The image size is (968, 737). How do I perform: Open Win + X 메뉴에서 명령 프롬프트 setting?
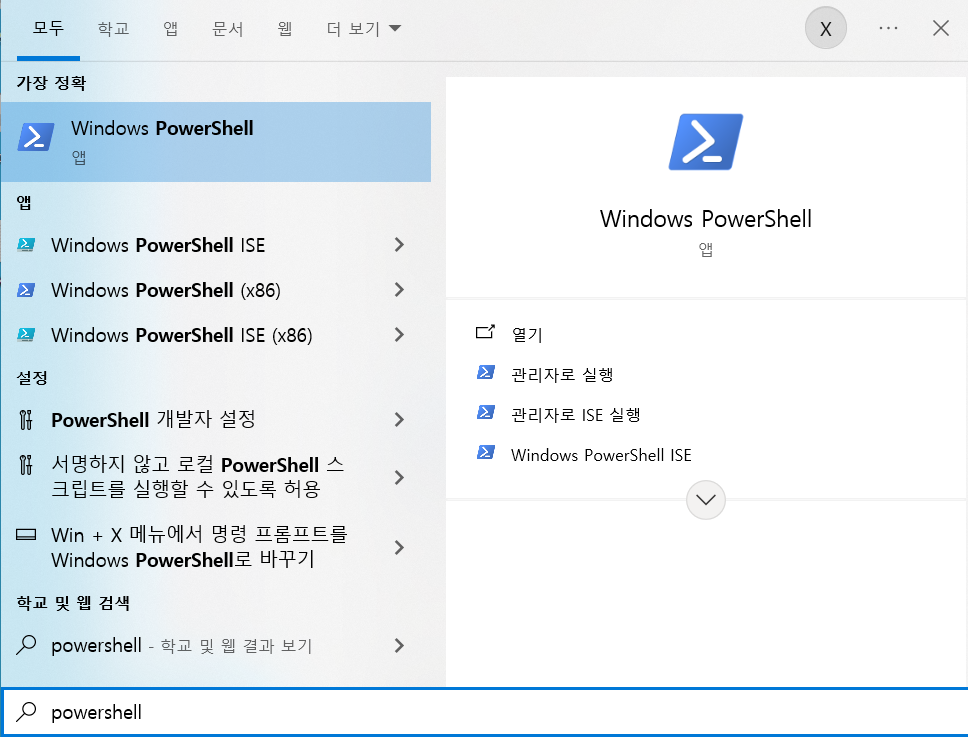click(x=216, y=548)
